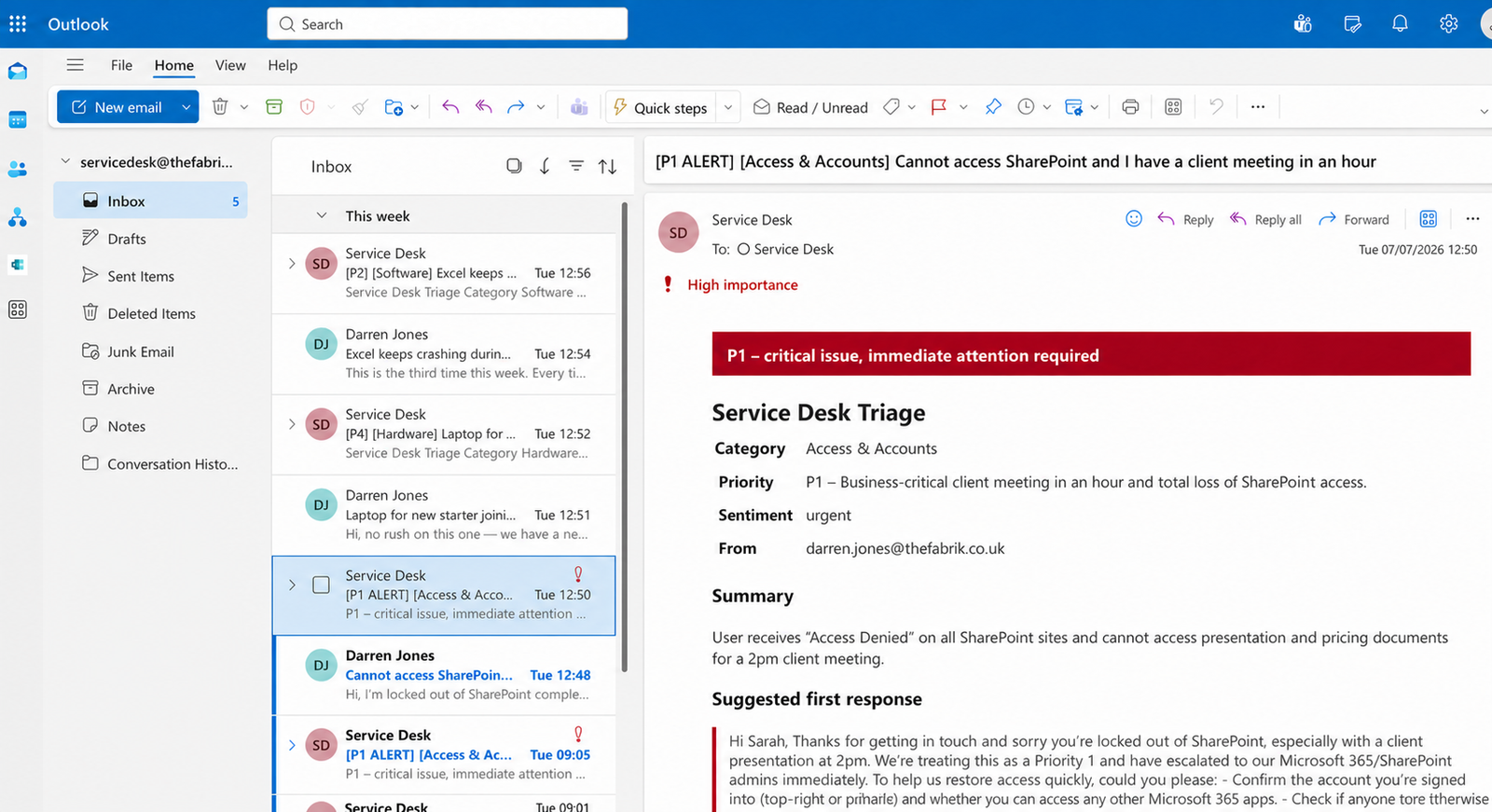The width and height of the screenshot is (1492, 812).
Task: Click the Undo icon in the toolbar
Action: click(1216, 107)
